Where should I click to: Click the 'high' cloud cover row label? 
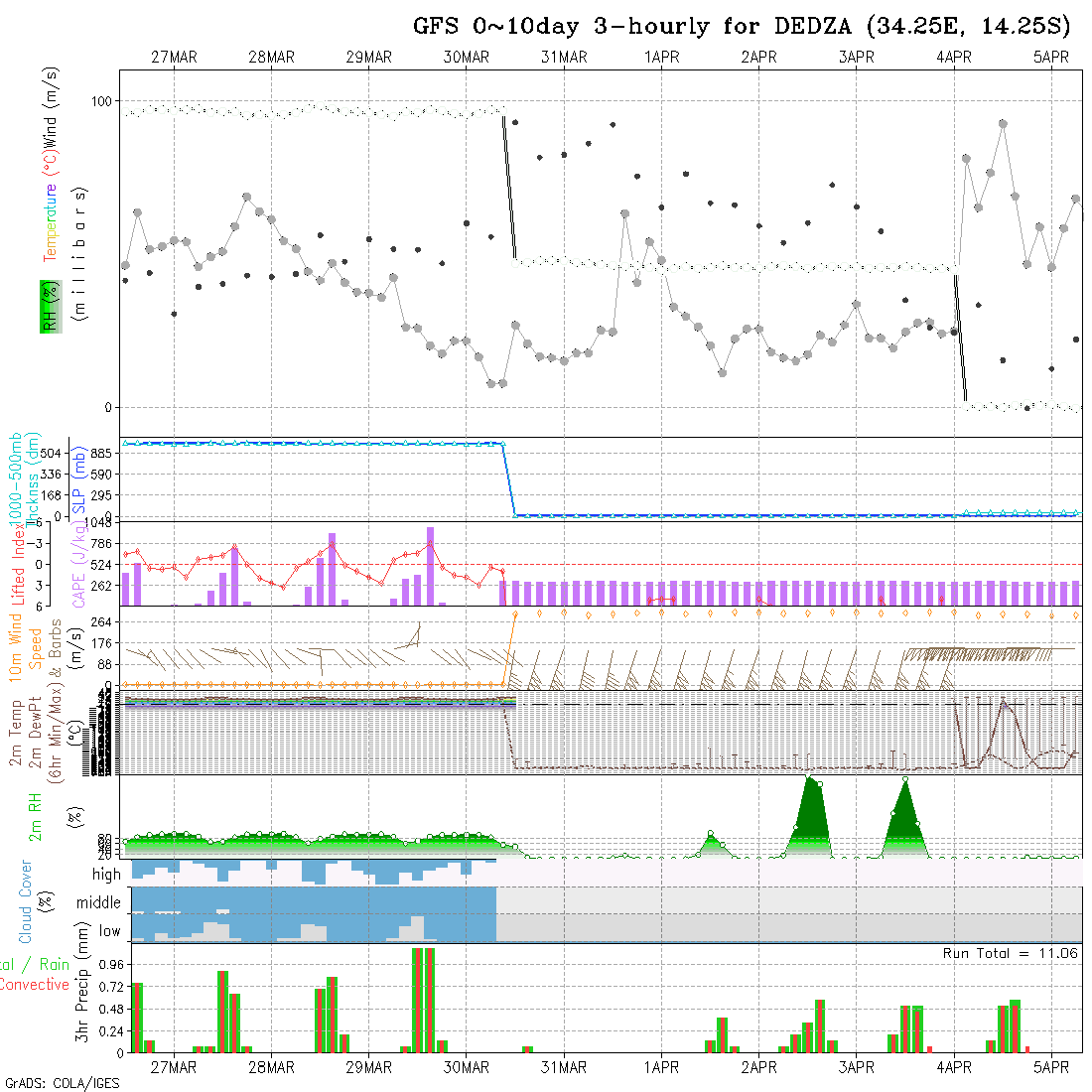pos(106,875)
